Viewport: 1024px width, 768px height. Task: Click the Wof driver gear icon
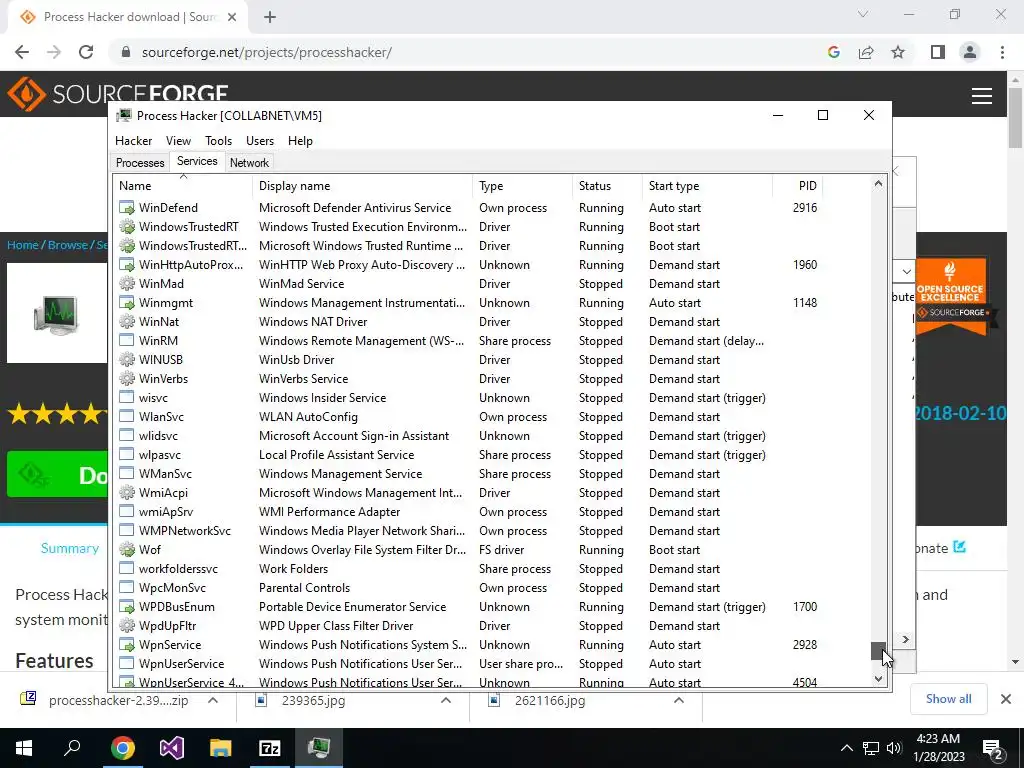(x=127, y=549)
